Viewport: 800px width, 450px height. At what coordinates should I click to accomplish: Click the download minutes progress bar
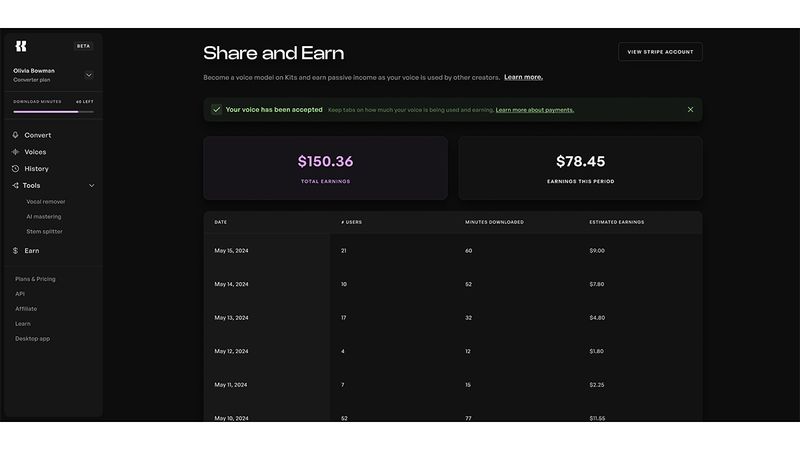[54, 112]
